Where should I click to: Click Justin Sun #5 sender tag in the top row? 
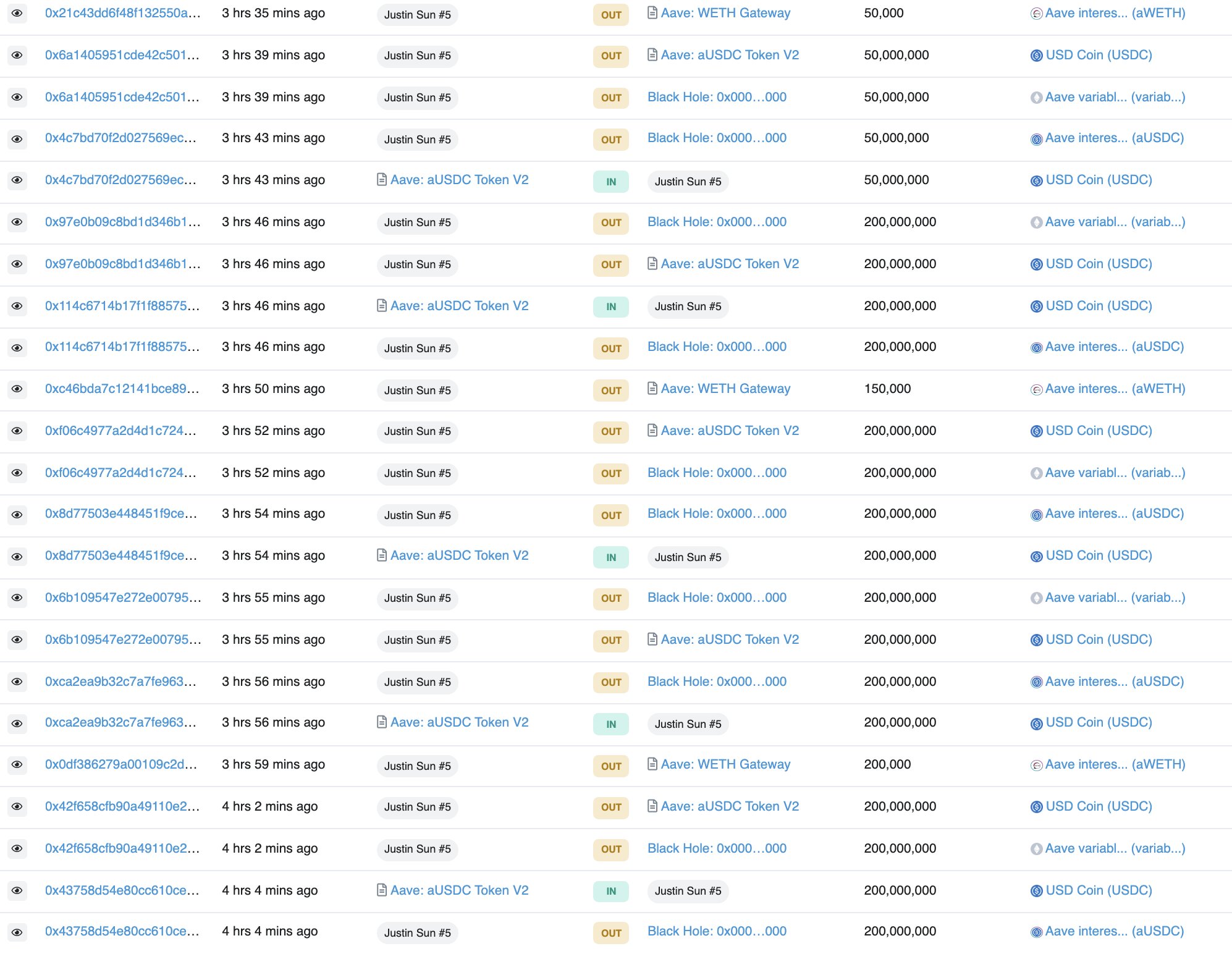pos(417,15)
